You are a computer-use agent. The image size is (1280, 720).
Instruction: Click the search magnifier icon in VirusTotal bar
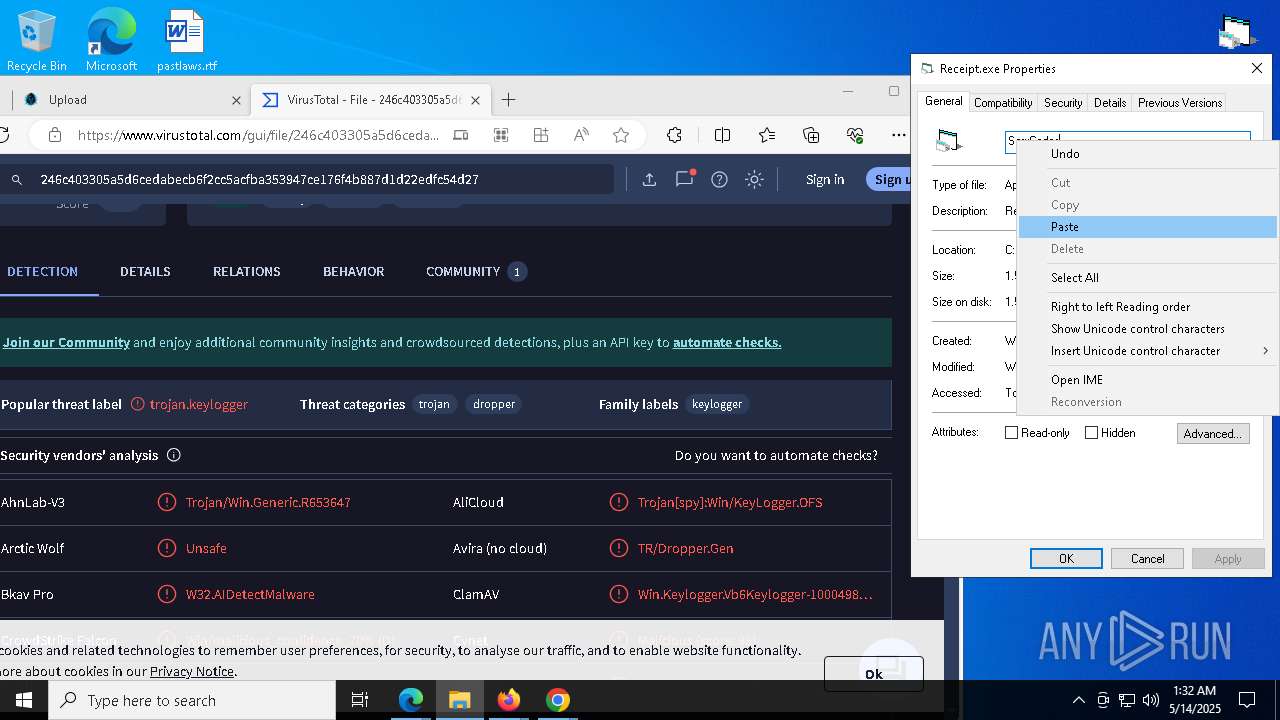click(x=17, y=180)
